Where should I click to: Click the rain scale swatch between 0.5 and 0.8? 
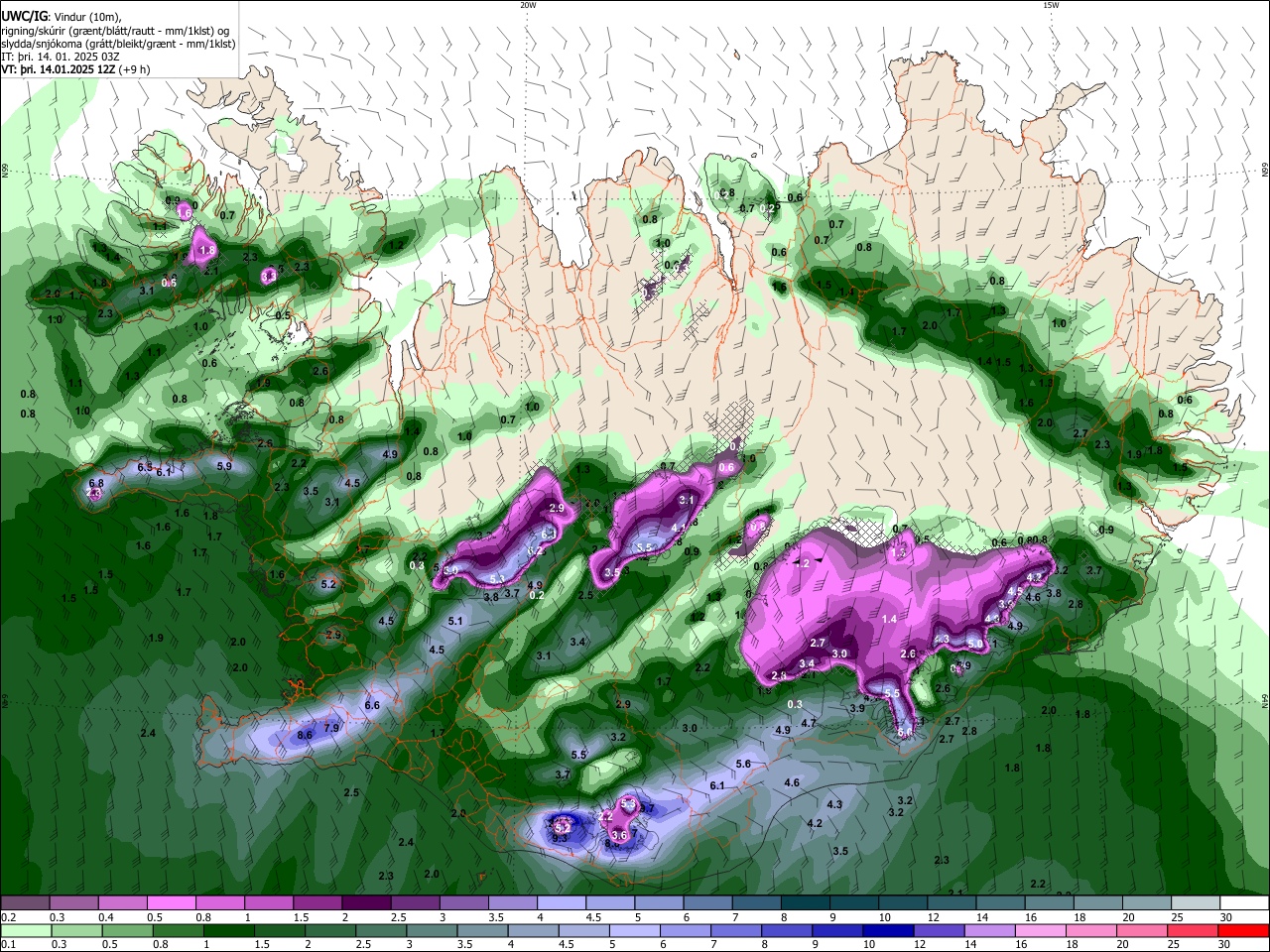click(128, 931)
